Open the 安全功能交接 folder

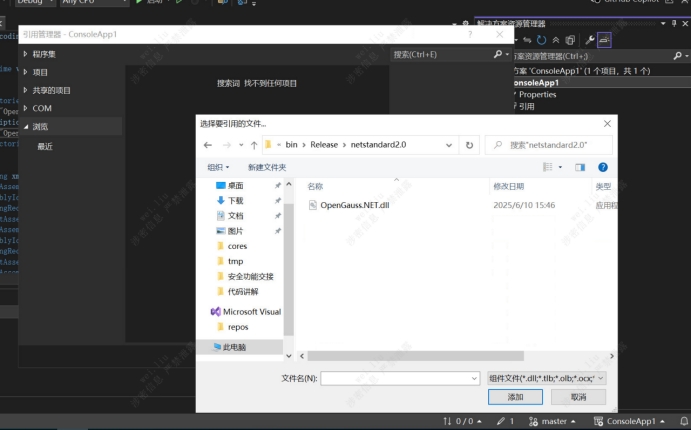pos(251,276)
